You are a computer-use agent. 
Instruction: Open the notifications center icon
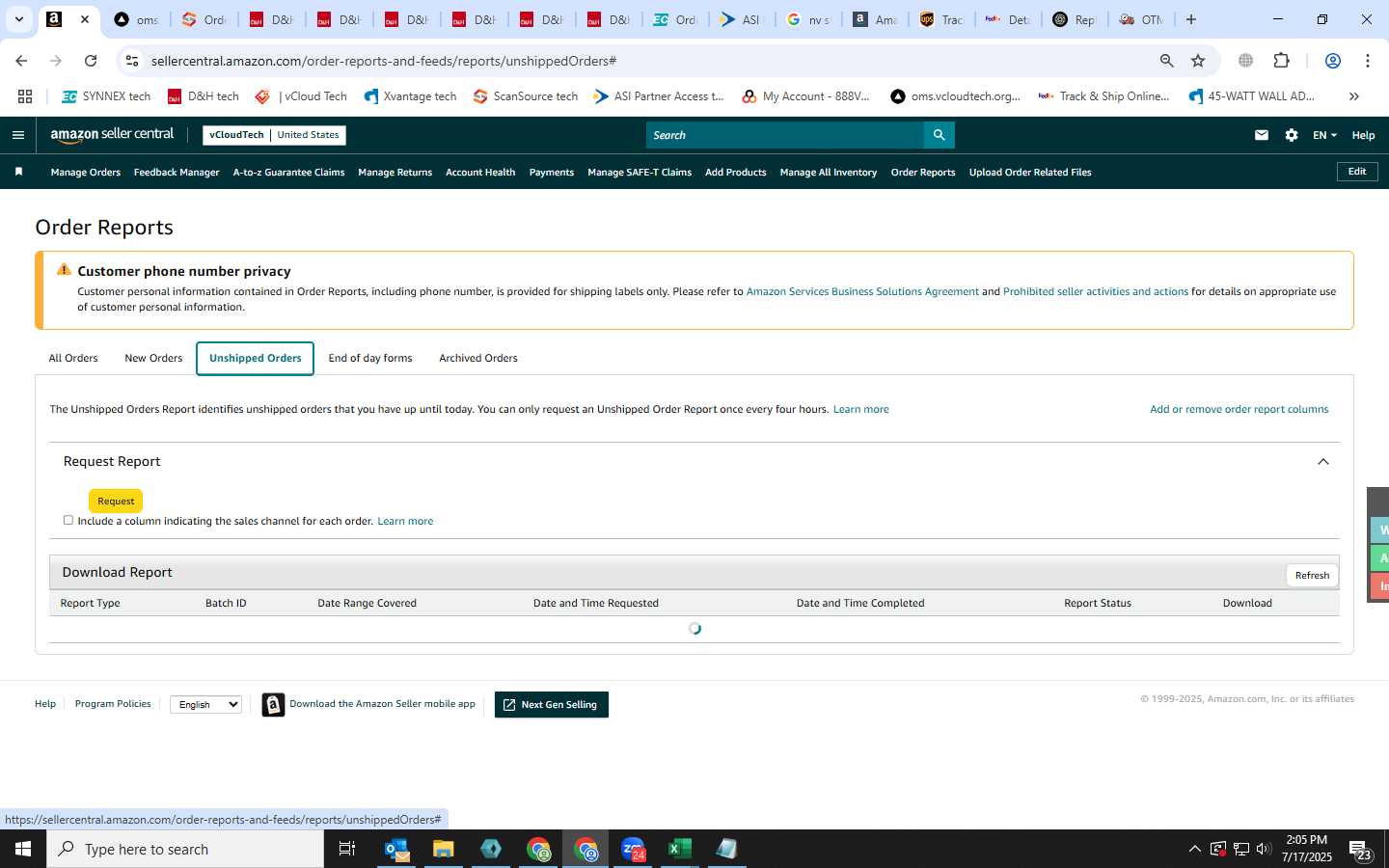[1360, 851]
